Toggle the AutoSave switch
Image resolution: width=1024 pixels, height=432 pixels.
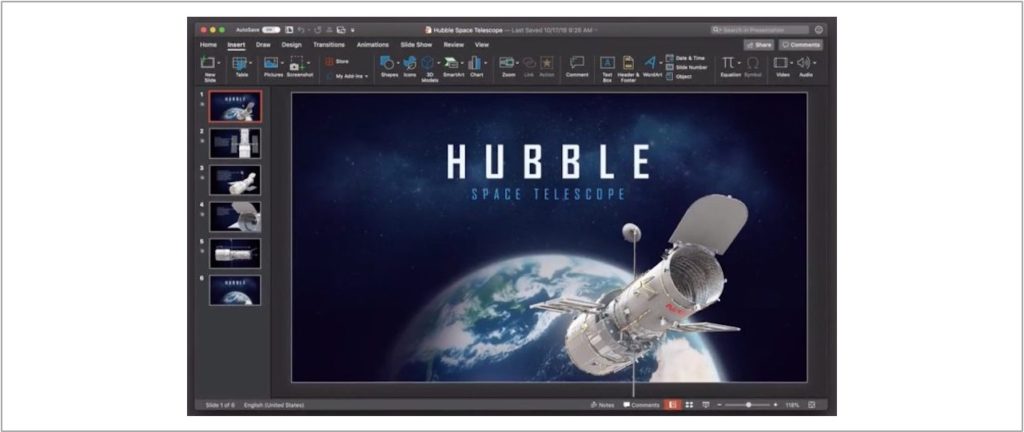click(271, 30)
